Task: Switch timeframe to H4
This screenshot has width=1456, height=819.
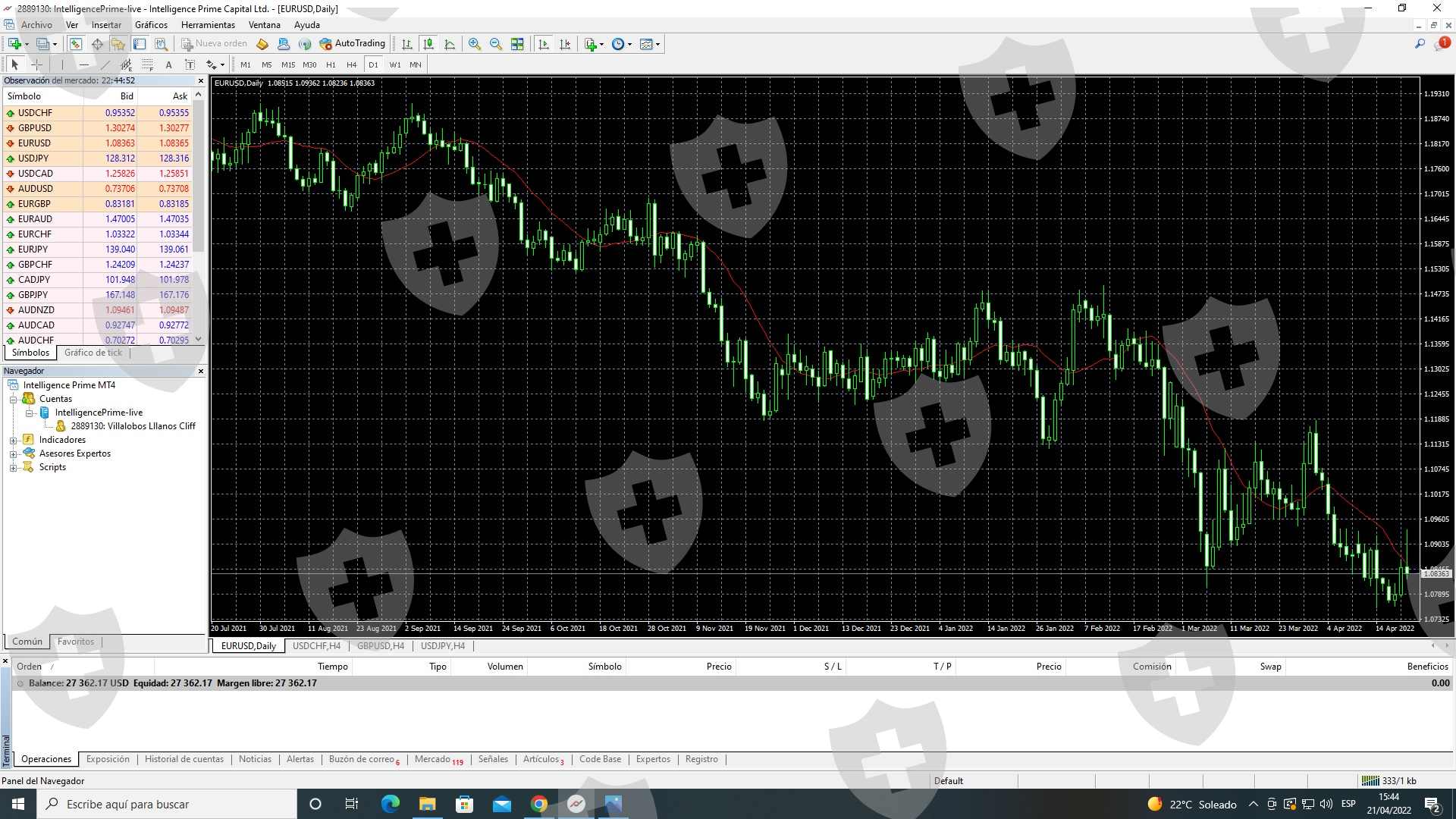Action: pyautogui.click(x=351, y=64)
